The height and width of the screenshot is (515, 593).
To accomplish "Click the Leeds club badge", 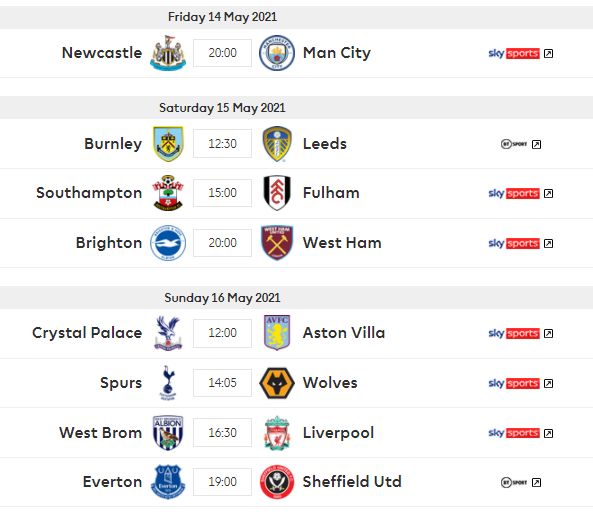I will (277, 144).
